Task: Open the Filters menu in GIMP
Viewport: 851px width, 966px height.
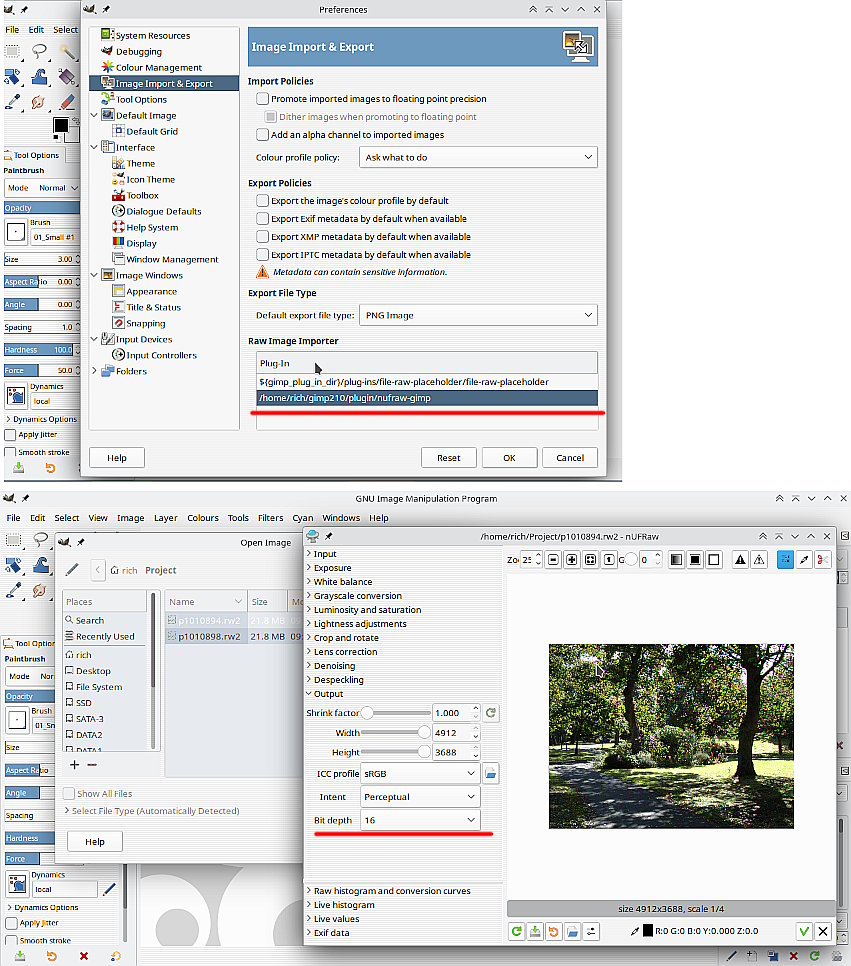Action: coord(271,518)
